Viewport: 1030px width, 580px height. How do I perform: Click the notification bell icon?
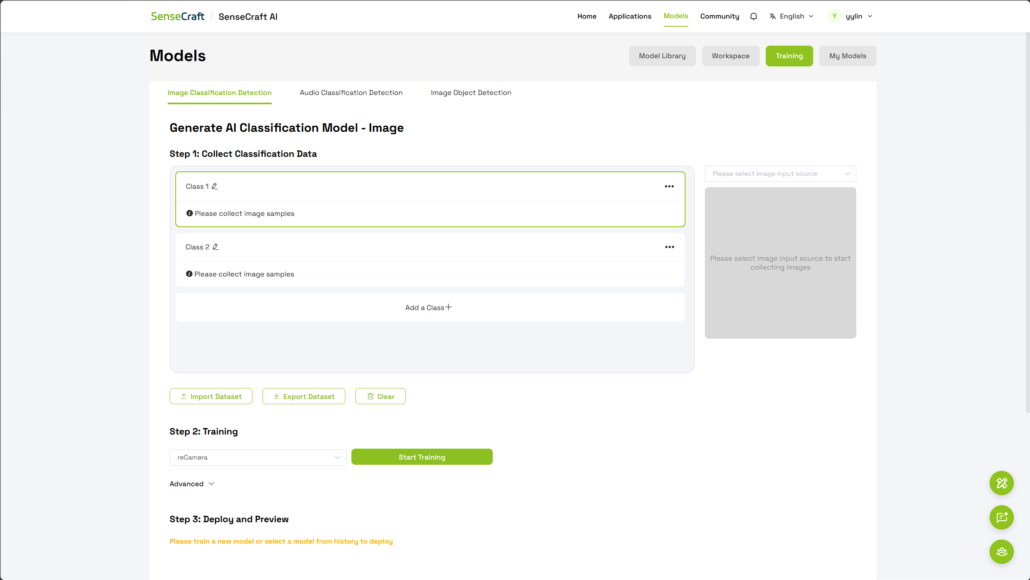[x=753, y=16]
